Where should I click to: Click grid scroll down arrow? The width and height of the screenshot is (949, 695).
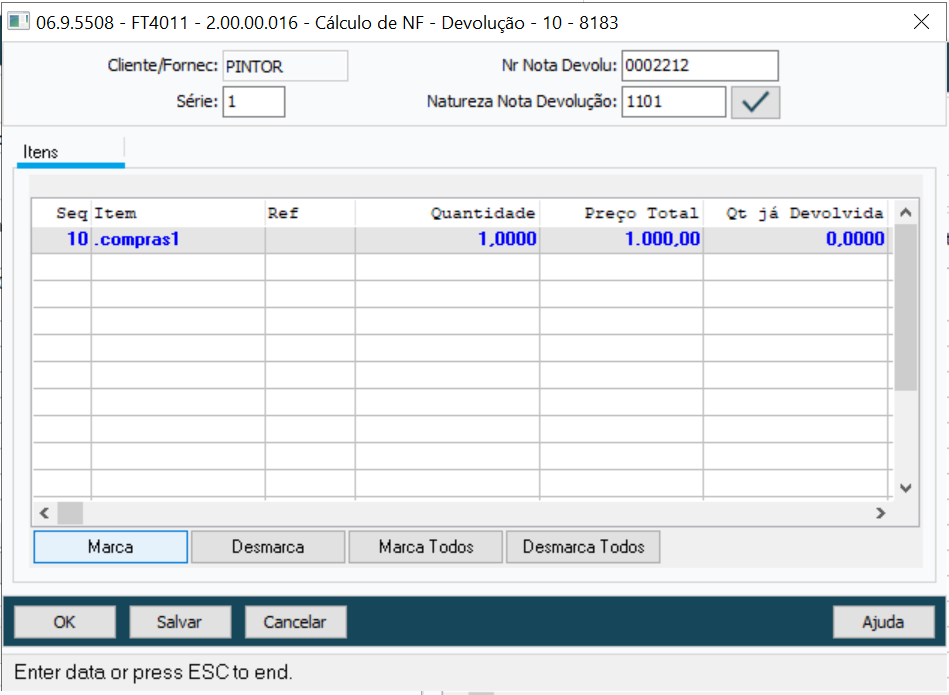tap(905, 487)
